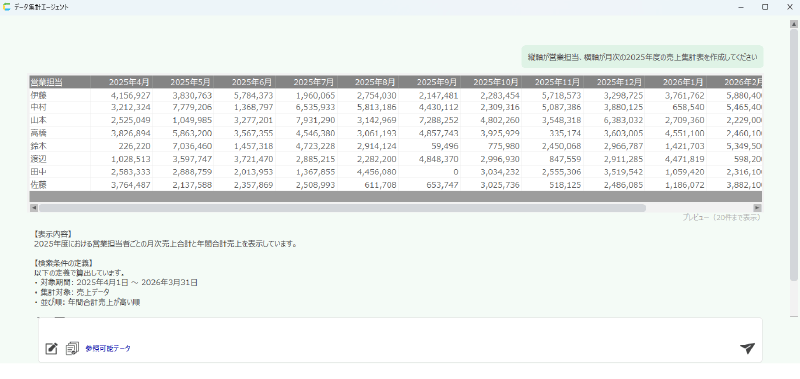Click the page scroll up arrow

[x=793, y=24]
